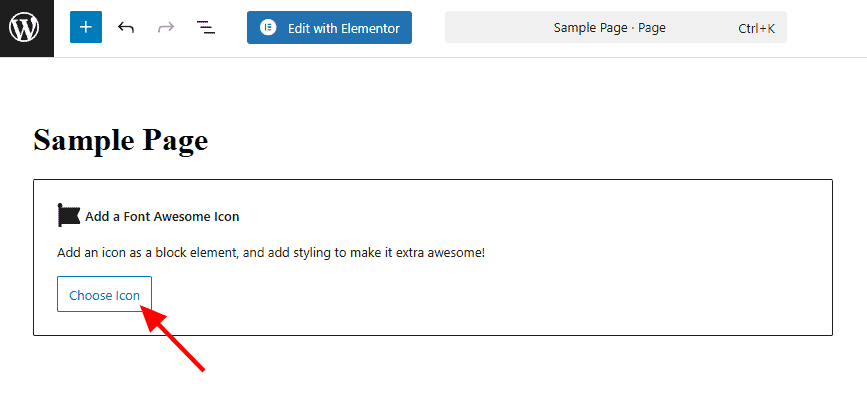867x412 pixels.
Task: Open the document overview list view
Action: click(206, 27)
